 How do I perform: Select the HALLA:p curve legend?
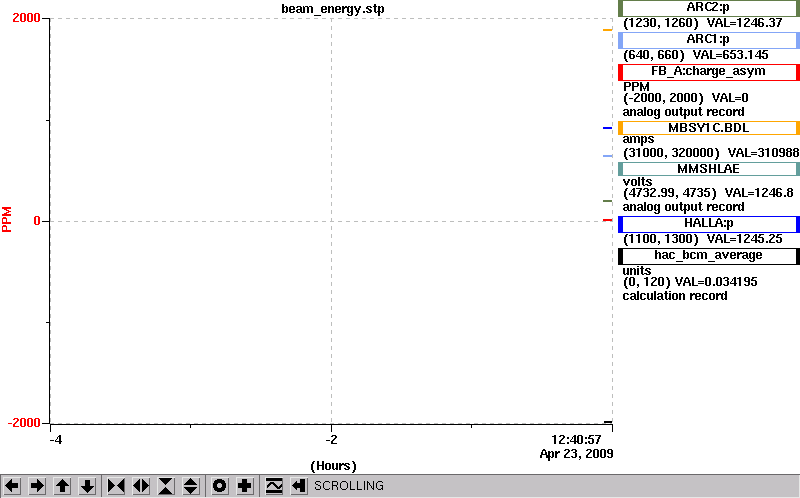pos(709,224)
